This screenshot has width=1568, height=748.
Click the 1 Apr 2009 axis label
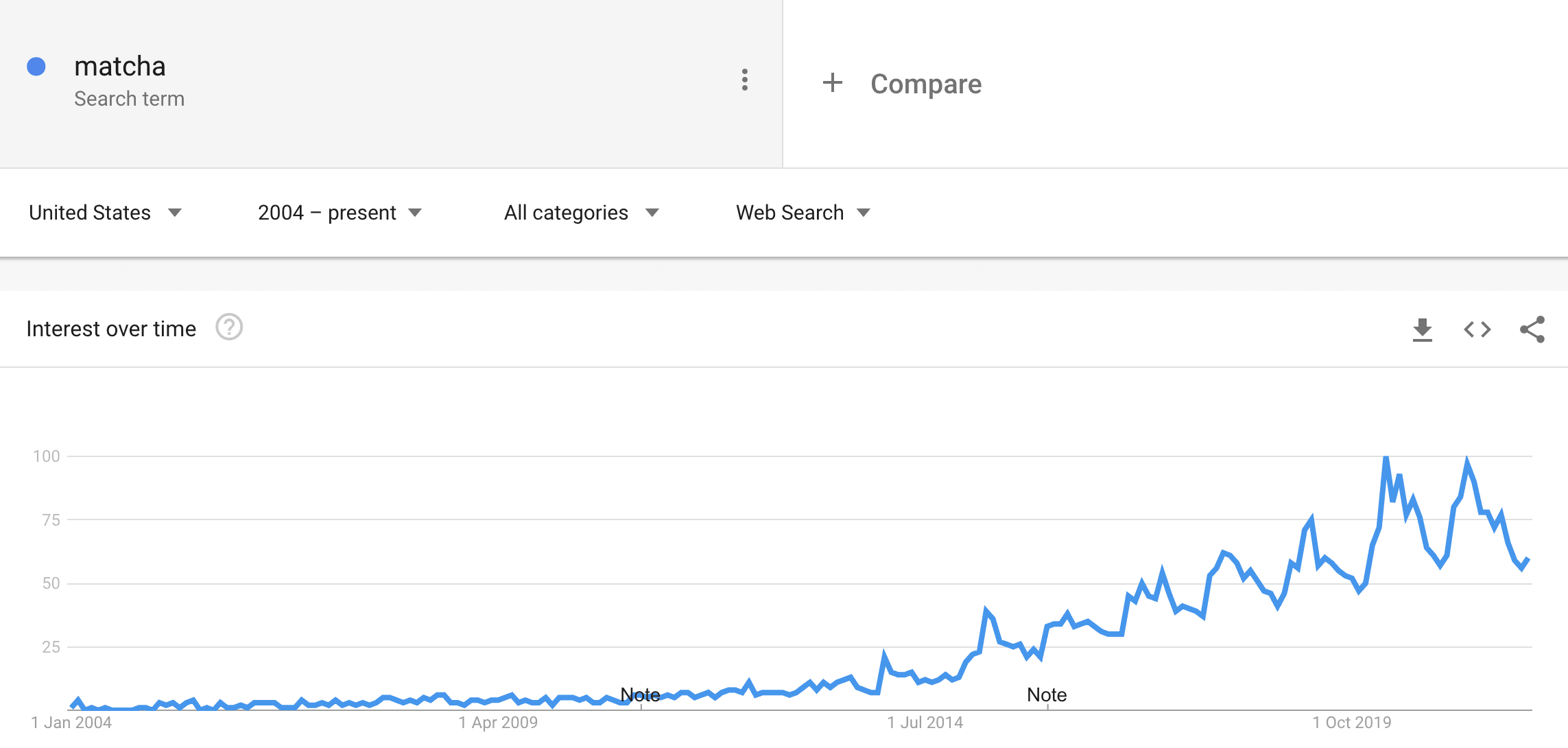pyautogui.click(x=498, y=723)
